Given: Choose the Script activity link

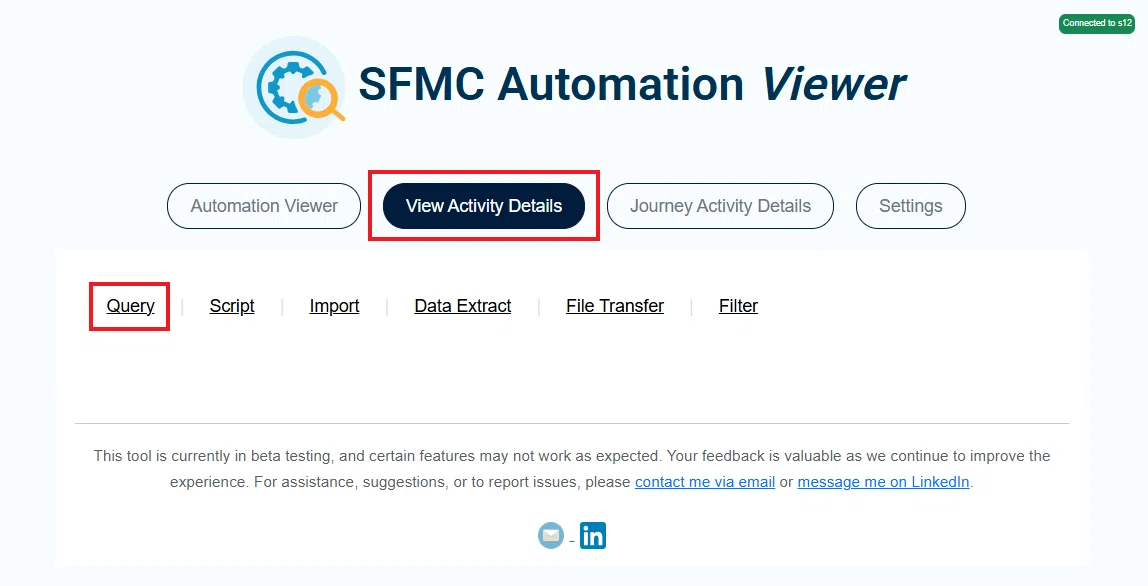Looking at the screenshot, I should point(232,306).
